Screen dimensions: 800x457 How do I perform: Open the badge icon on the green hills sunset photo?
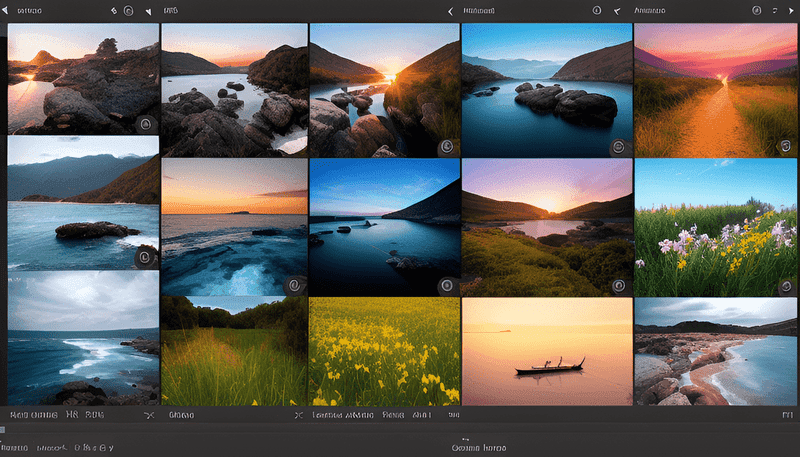619,286
